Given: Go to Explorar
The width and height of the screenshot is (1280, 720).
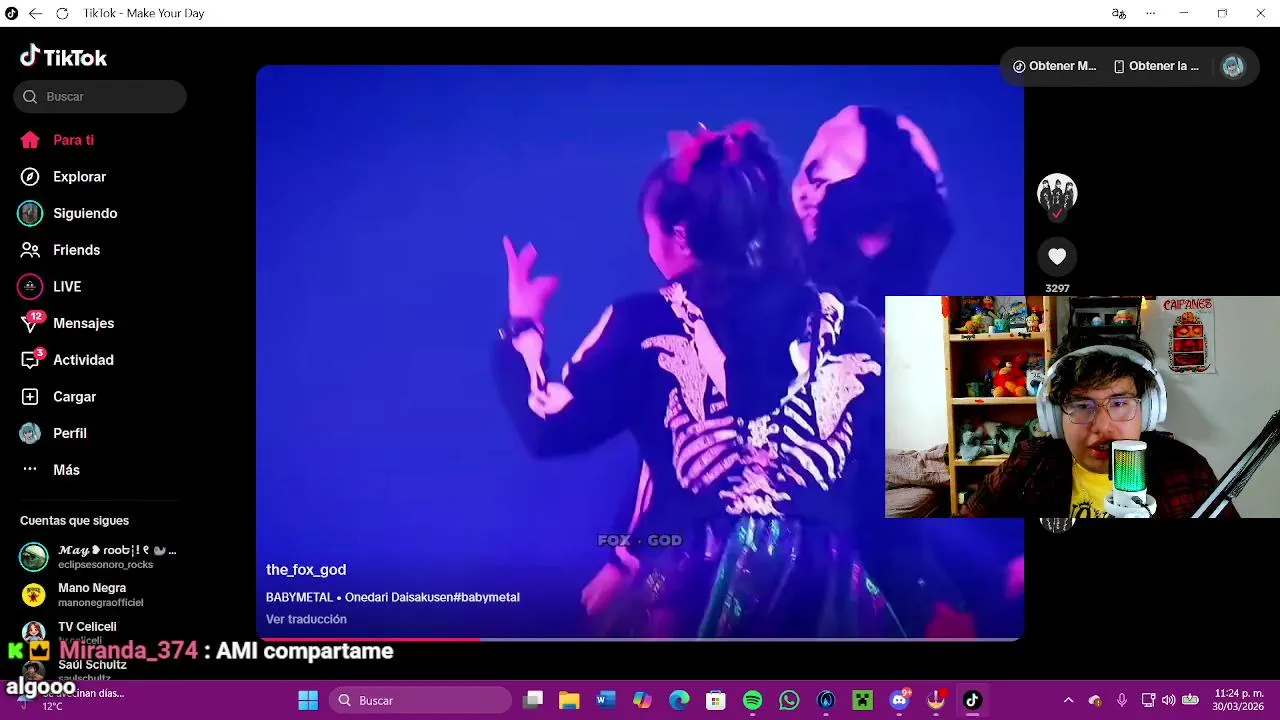Looking at the screenshot, I should pos(79,177).
